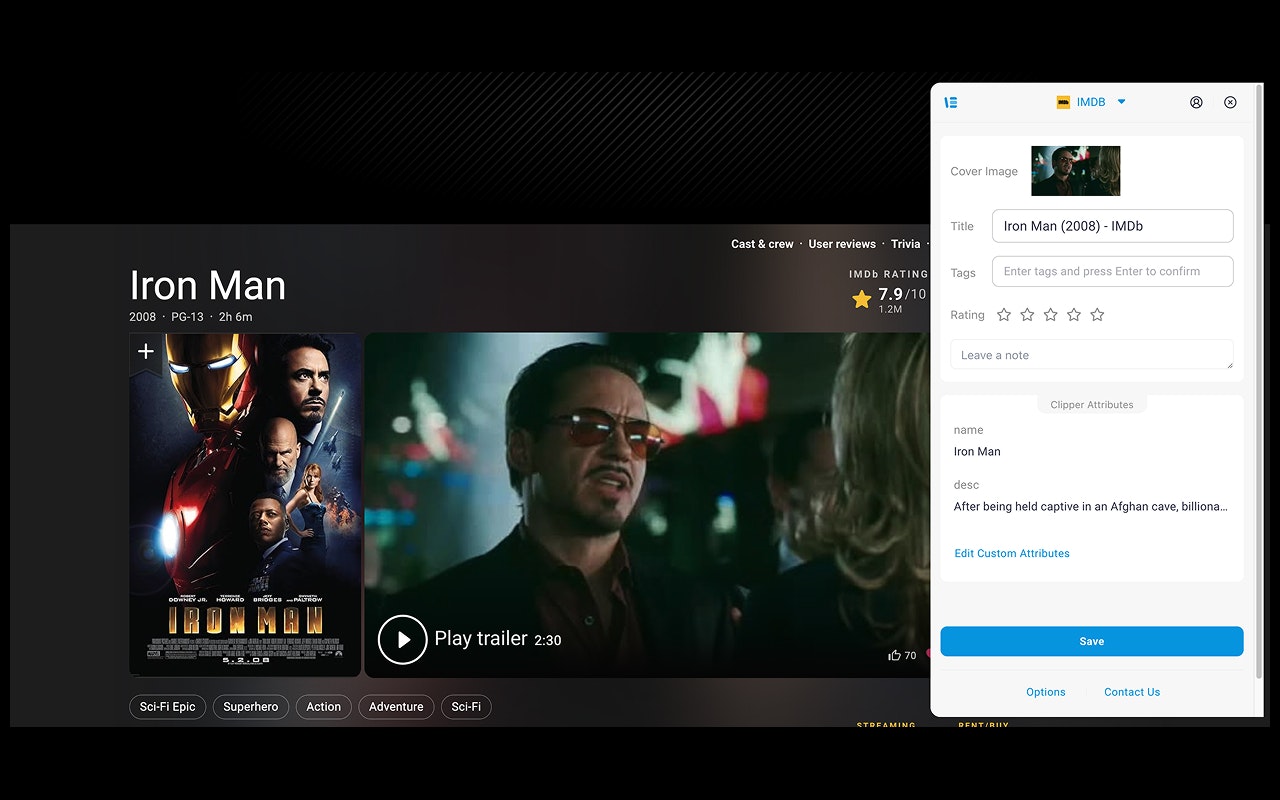Edit the Title input field

(1112, 226)
